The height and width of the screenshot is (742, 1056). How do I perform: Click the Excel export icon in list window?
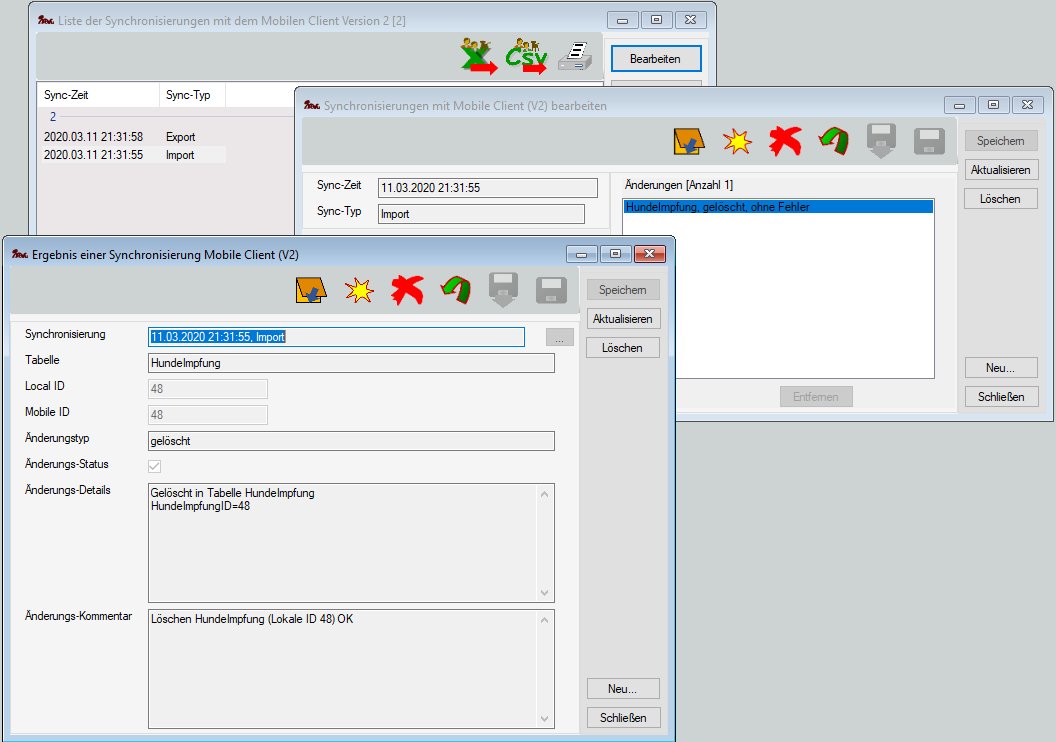477,57
